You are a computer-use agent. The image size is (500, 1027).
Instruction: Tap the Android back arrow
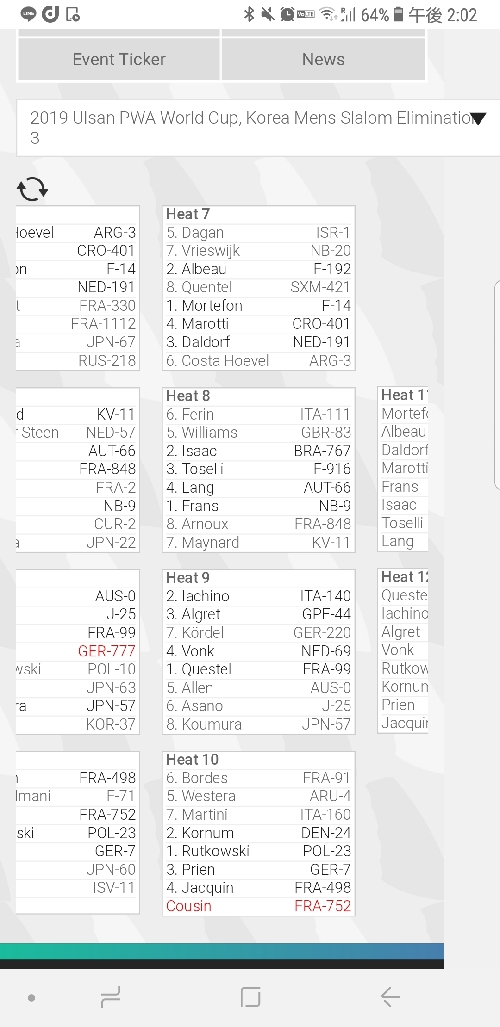coord(390,997)
